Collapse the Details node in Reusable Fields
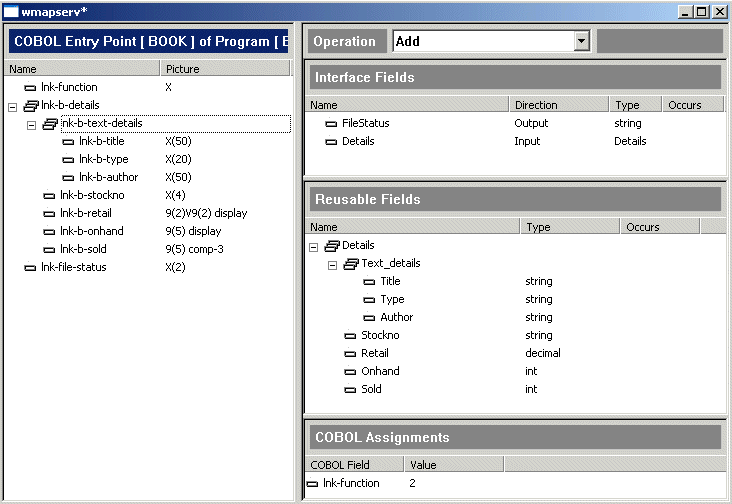The width and height of the screenshot is (732, 504). pyautogui.click(x=314, y=246)
